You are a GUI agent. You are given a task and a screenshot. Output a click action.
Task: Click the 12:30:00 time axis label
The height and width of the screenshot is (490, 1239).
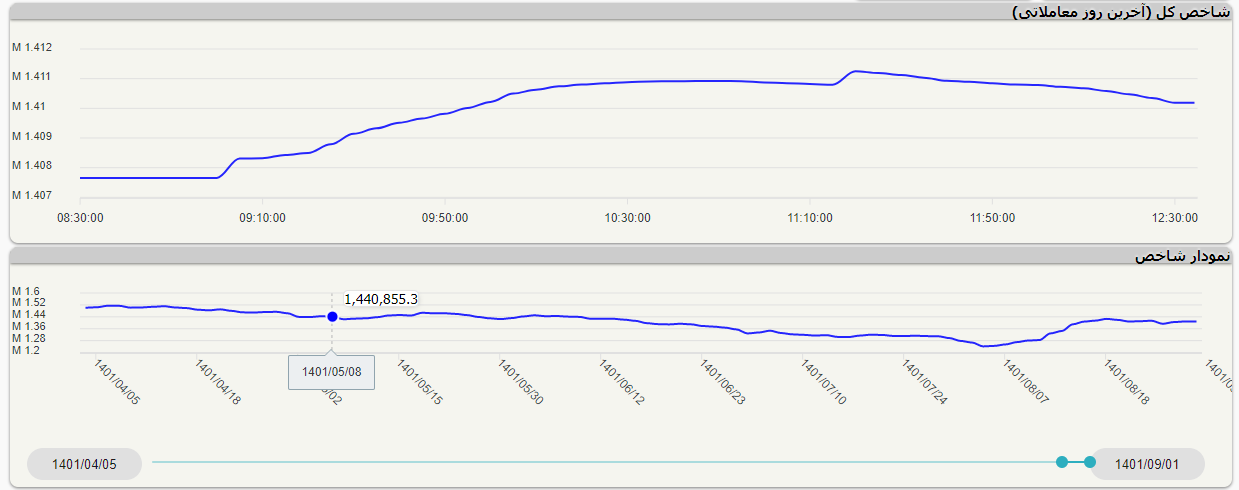[x=1174, y=218]
